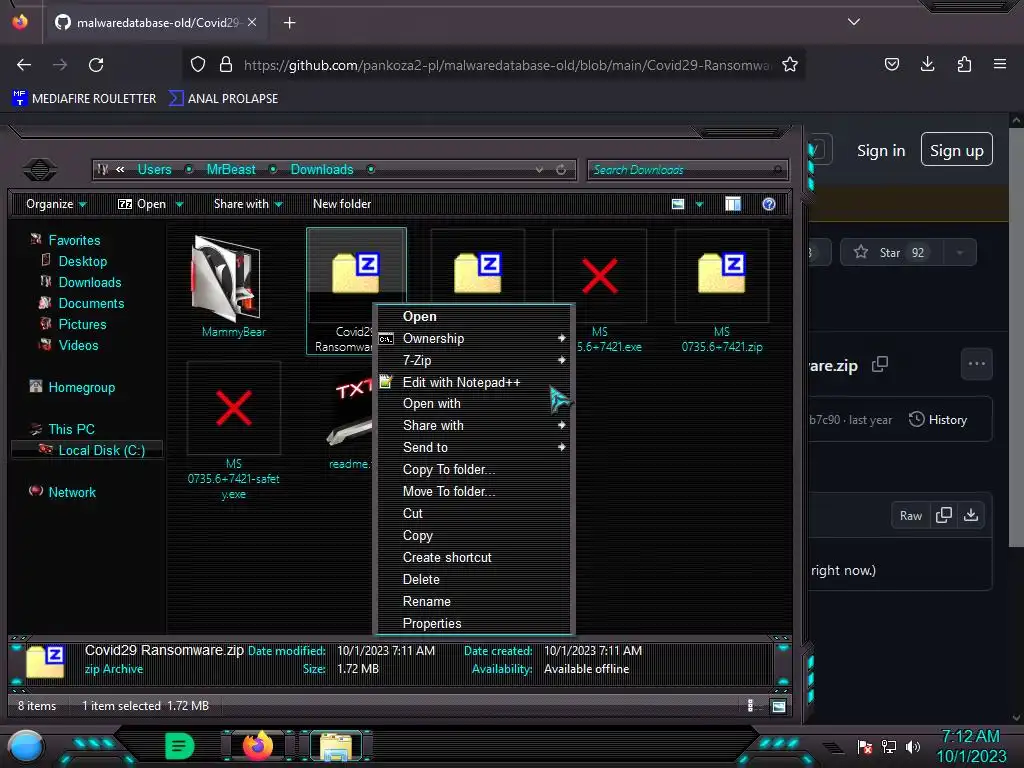Click the Raw button
The width and height of the screenshot is (1024, 768).
point(910,516)
